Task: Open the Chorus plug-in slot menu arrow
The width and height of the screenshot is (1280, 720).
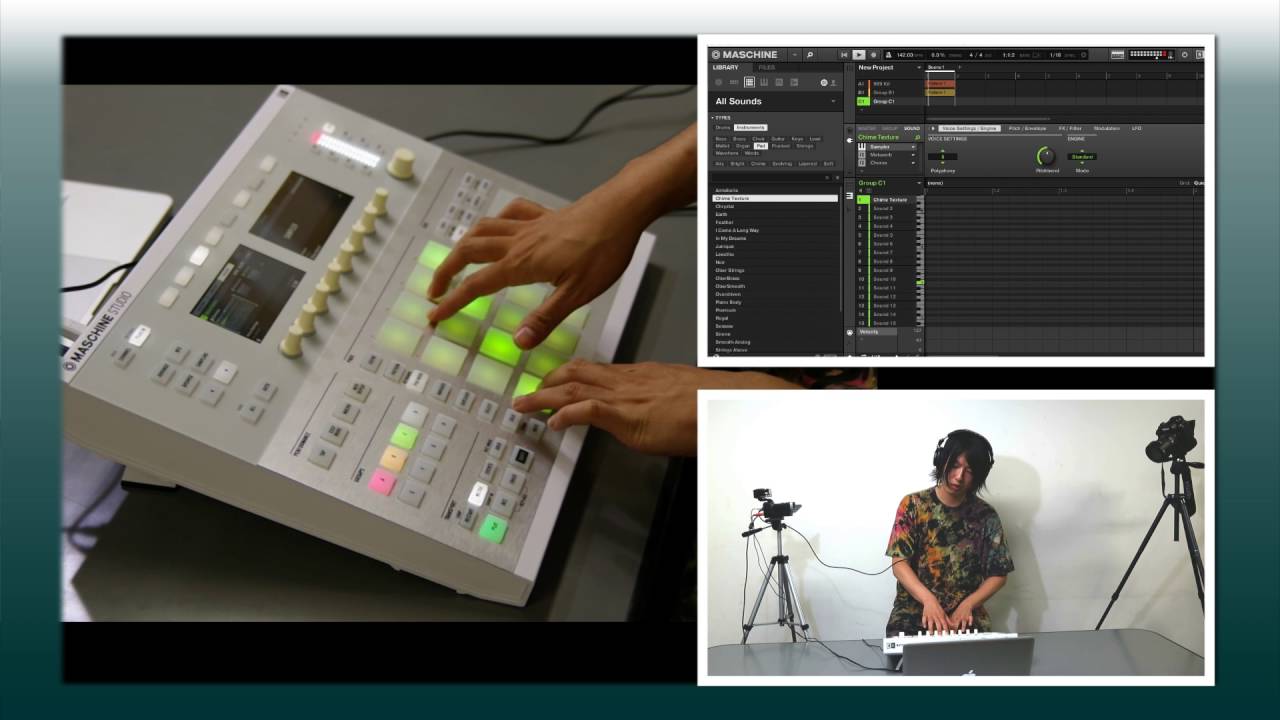Action: point(913,163)
